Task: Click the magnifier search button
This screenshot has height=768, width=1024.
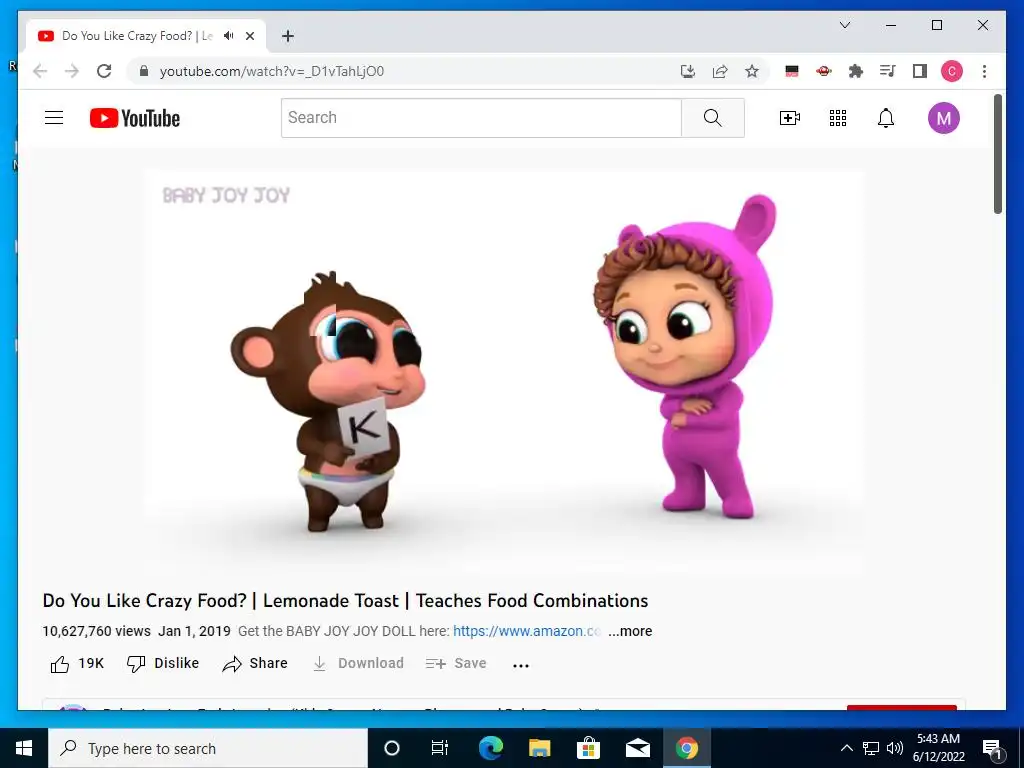Action: click(712, 118)
